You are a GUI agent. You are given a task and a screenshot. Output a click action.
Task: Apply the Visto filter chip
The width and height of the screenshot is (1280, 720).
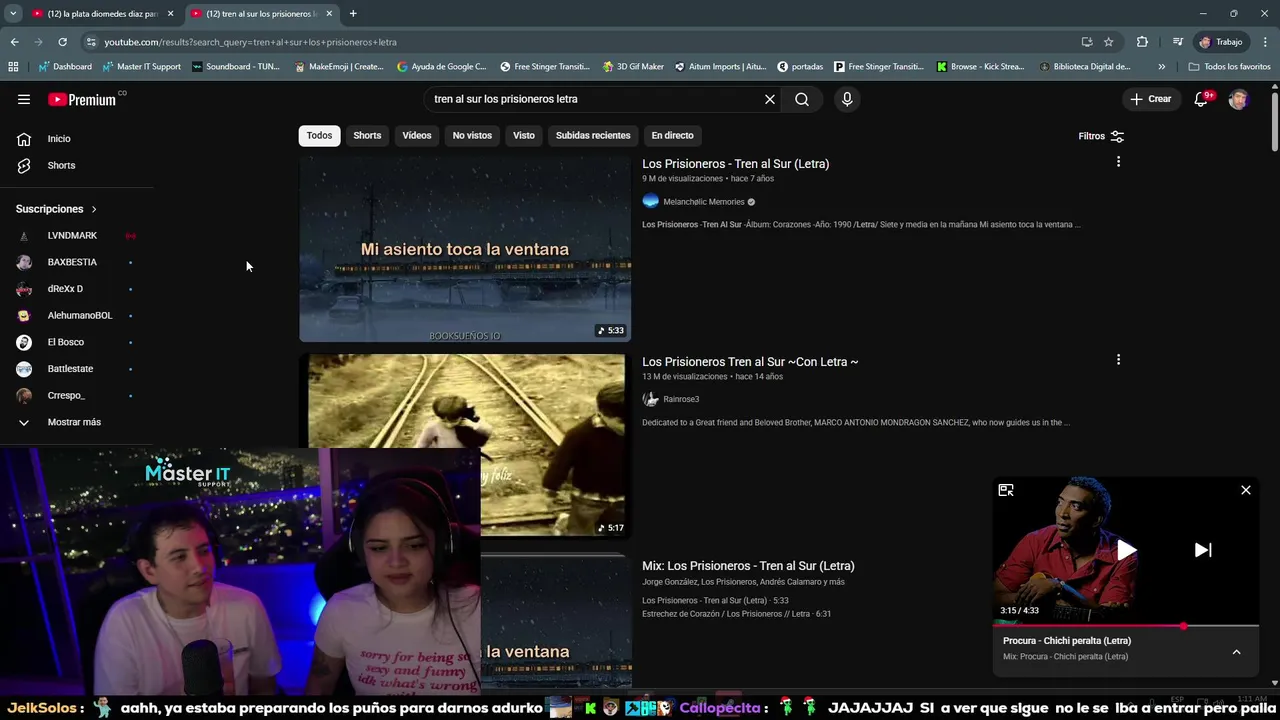(524, 135)
